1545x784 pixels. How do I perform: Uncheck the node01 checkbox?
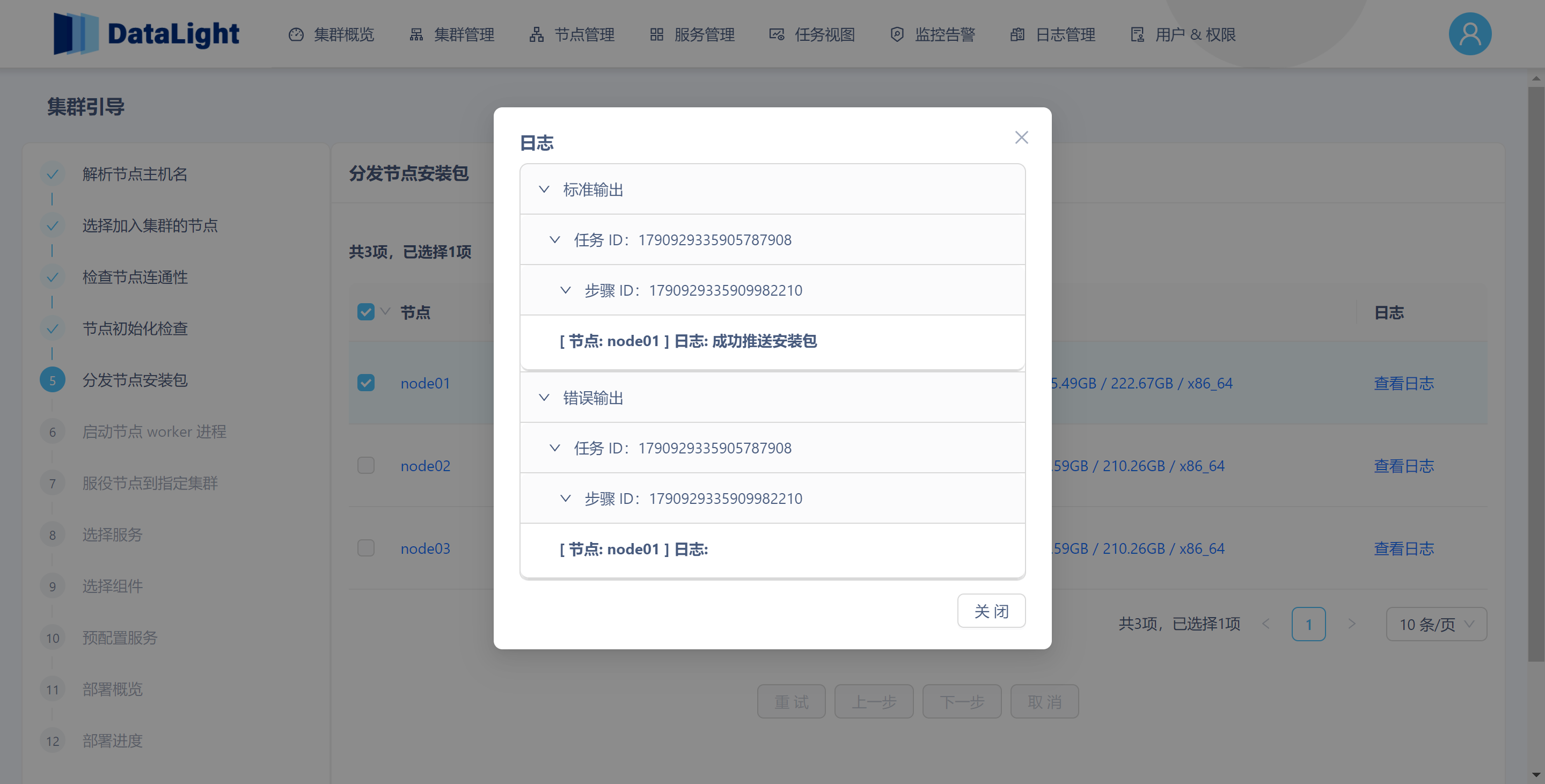[x=366, y=383]
